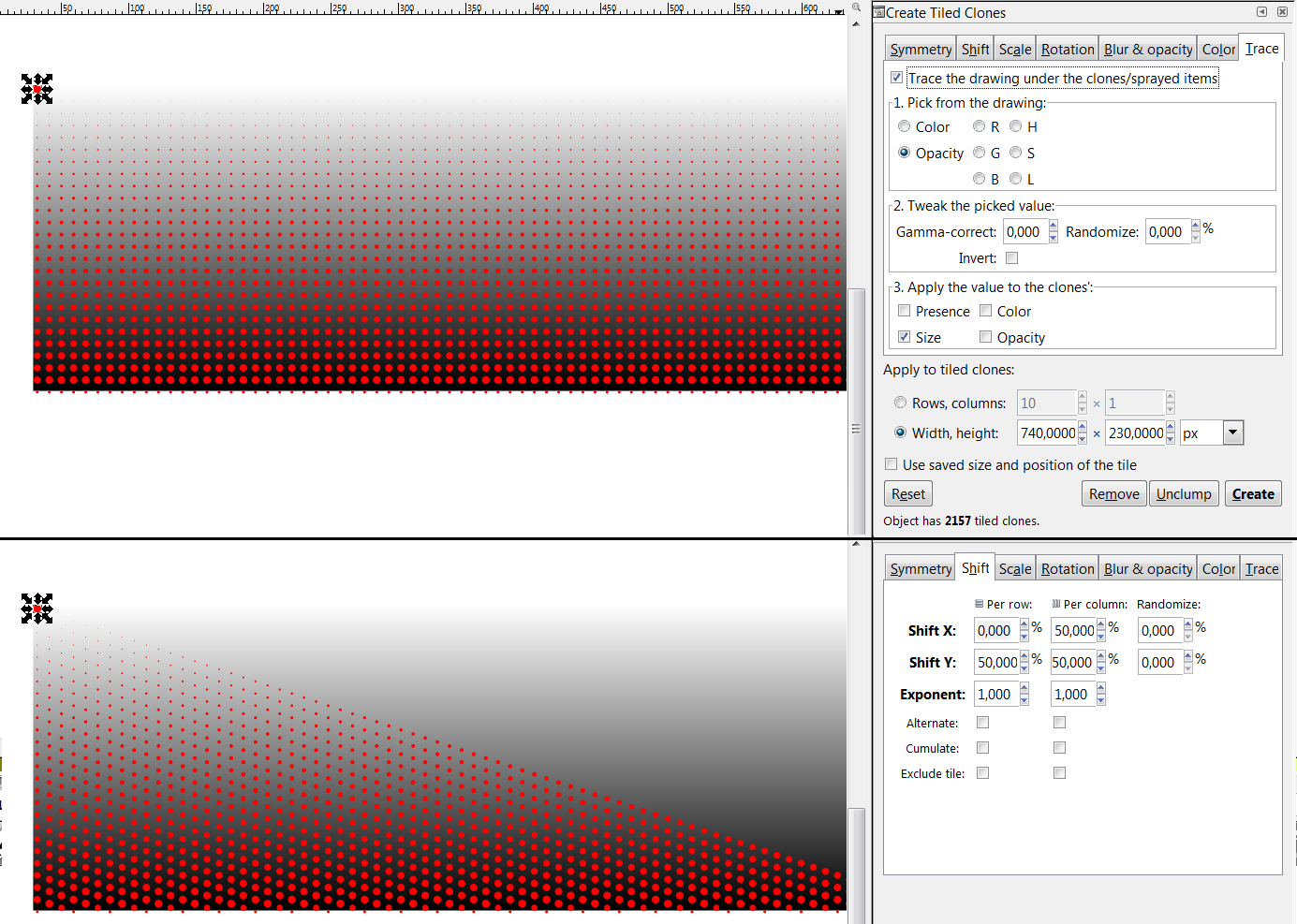Uncheck Trace the drawing under the clones

click(896, 78)
